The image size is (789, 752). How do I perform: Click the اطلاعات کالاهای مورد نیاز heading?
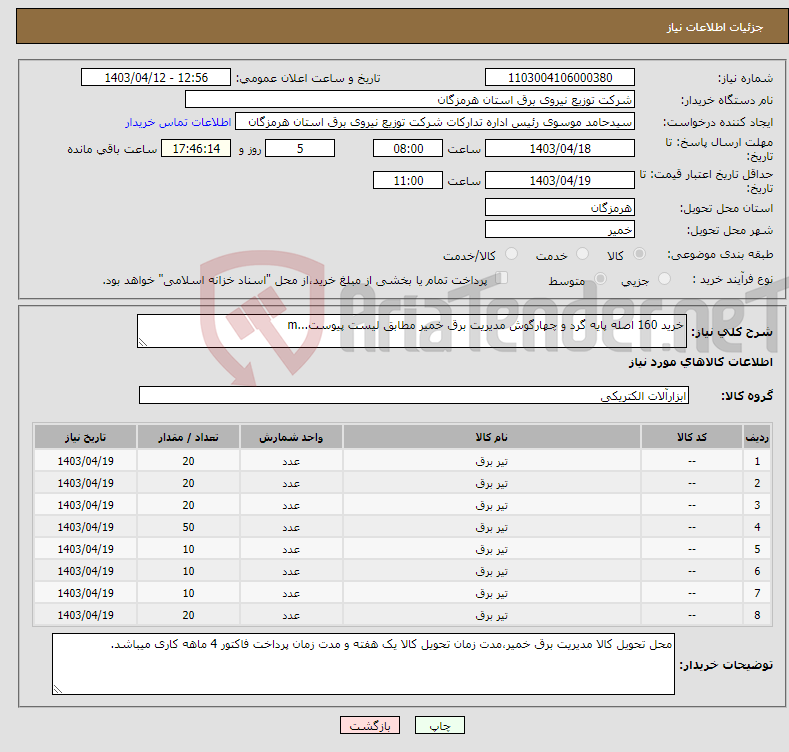coord(700,362)
